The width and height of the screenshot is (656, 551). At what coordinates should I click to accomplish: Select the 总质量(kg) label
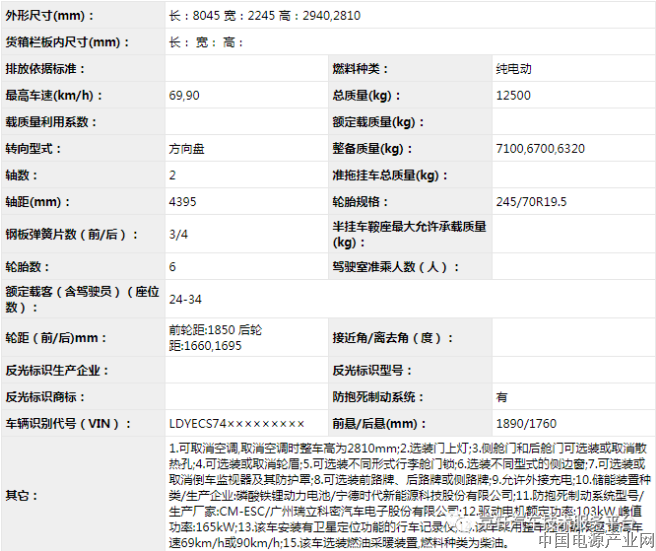366,95
